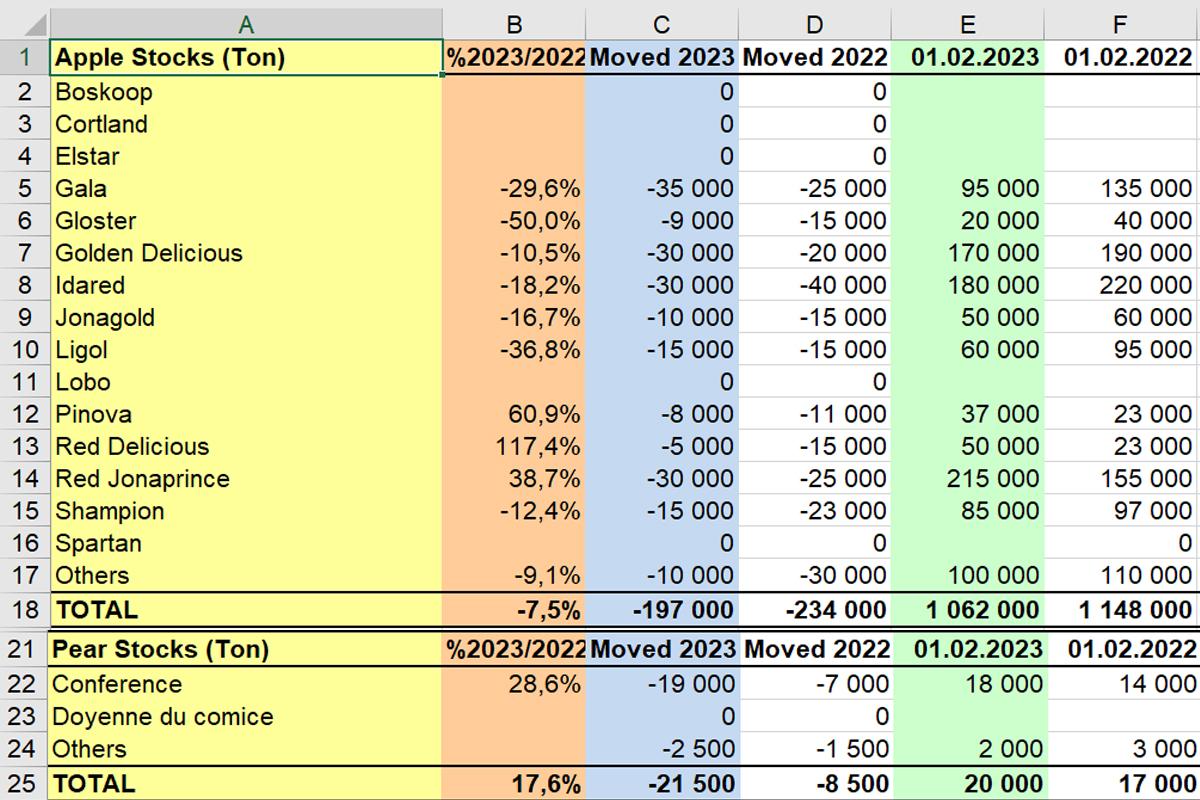The width and height of the screenshot is (1200, 800).
Task: Select the Conference cell
Action: point(246,685)
